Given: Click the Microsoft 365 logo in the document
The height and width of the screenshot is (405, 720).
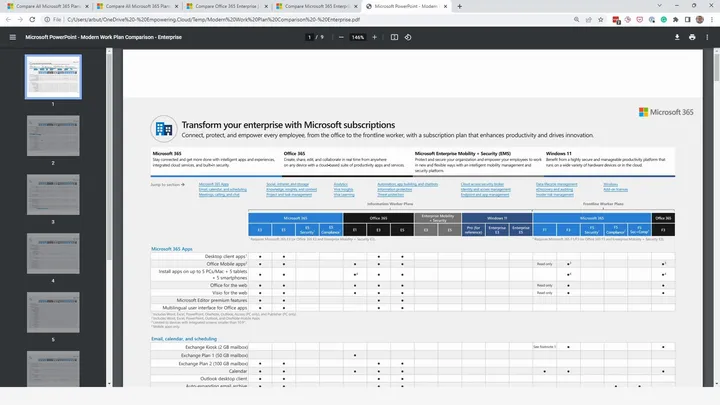Looking at the screenshot, I should tap(666, 112).
